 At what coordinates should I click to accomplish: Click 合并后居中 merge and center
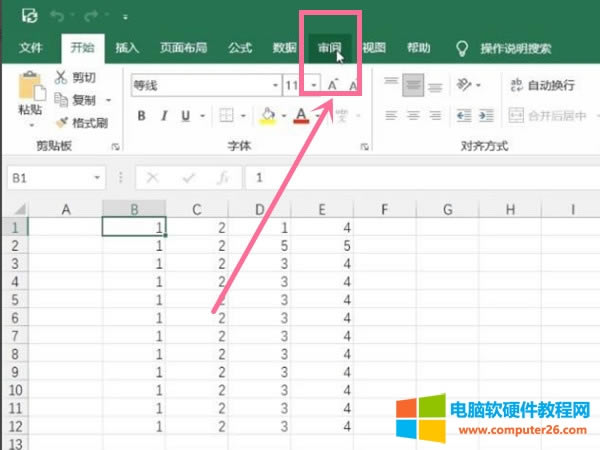point(548,115)
